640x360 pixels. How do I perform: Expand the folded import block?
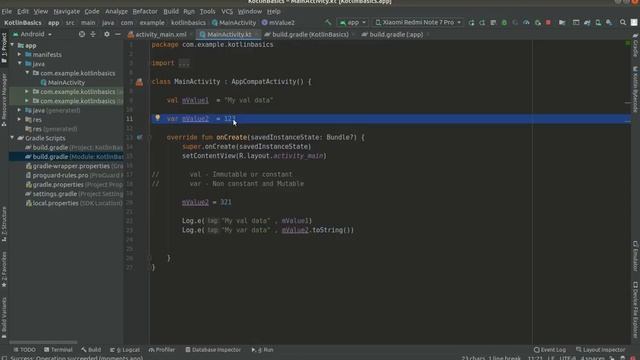point(184,63)
